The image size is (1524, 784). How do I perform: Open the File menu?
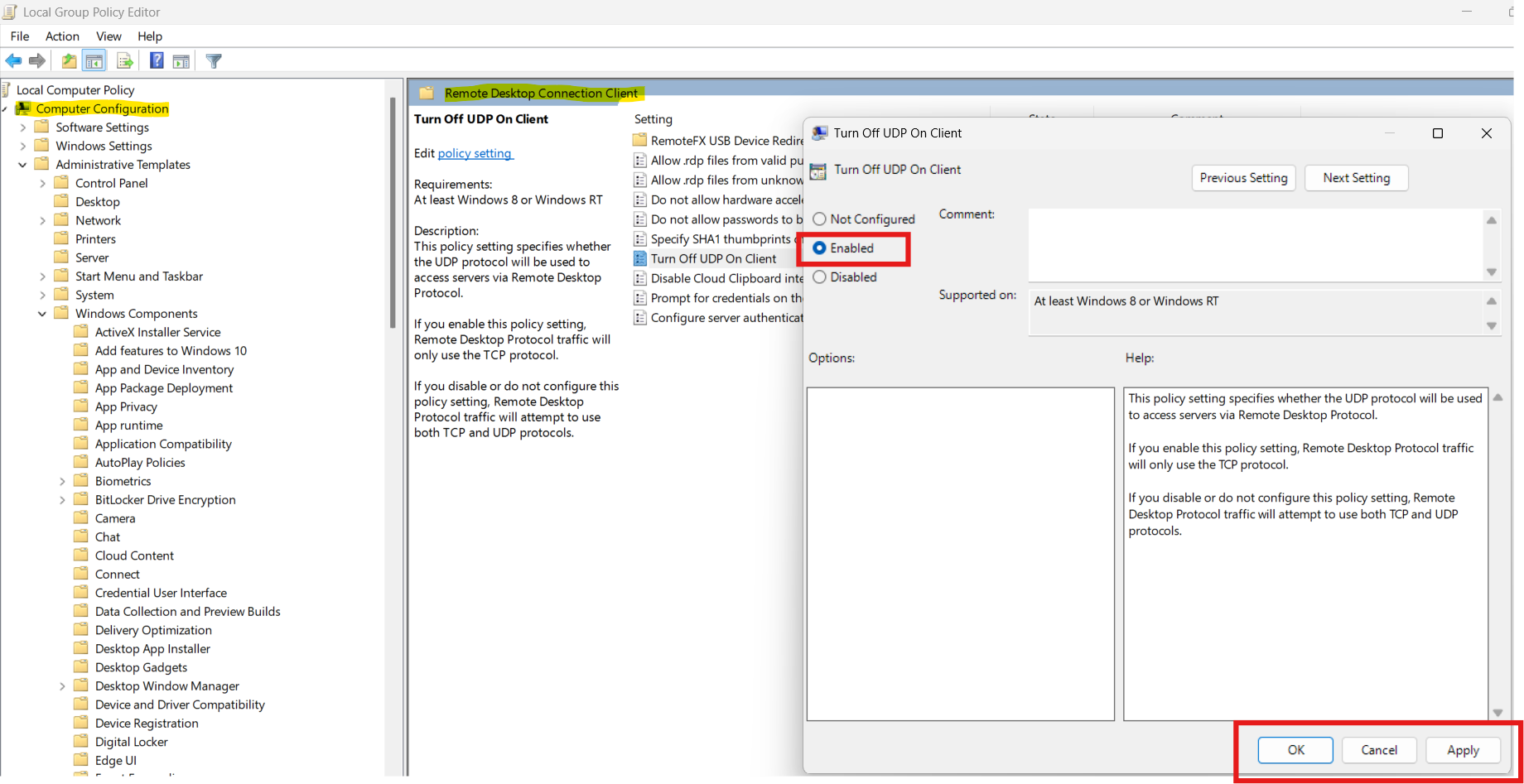pyautogui.click(x=20, y=36)
